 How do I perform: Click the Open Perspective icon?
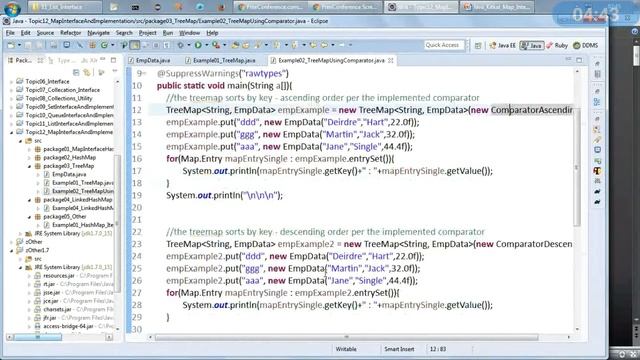[x=478, y=46]
